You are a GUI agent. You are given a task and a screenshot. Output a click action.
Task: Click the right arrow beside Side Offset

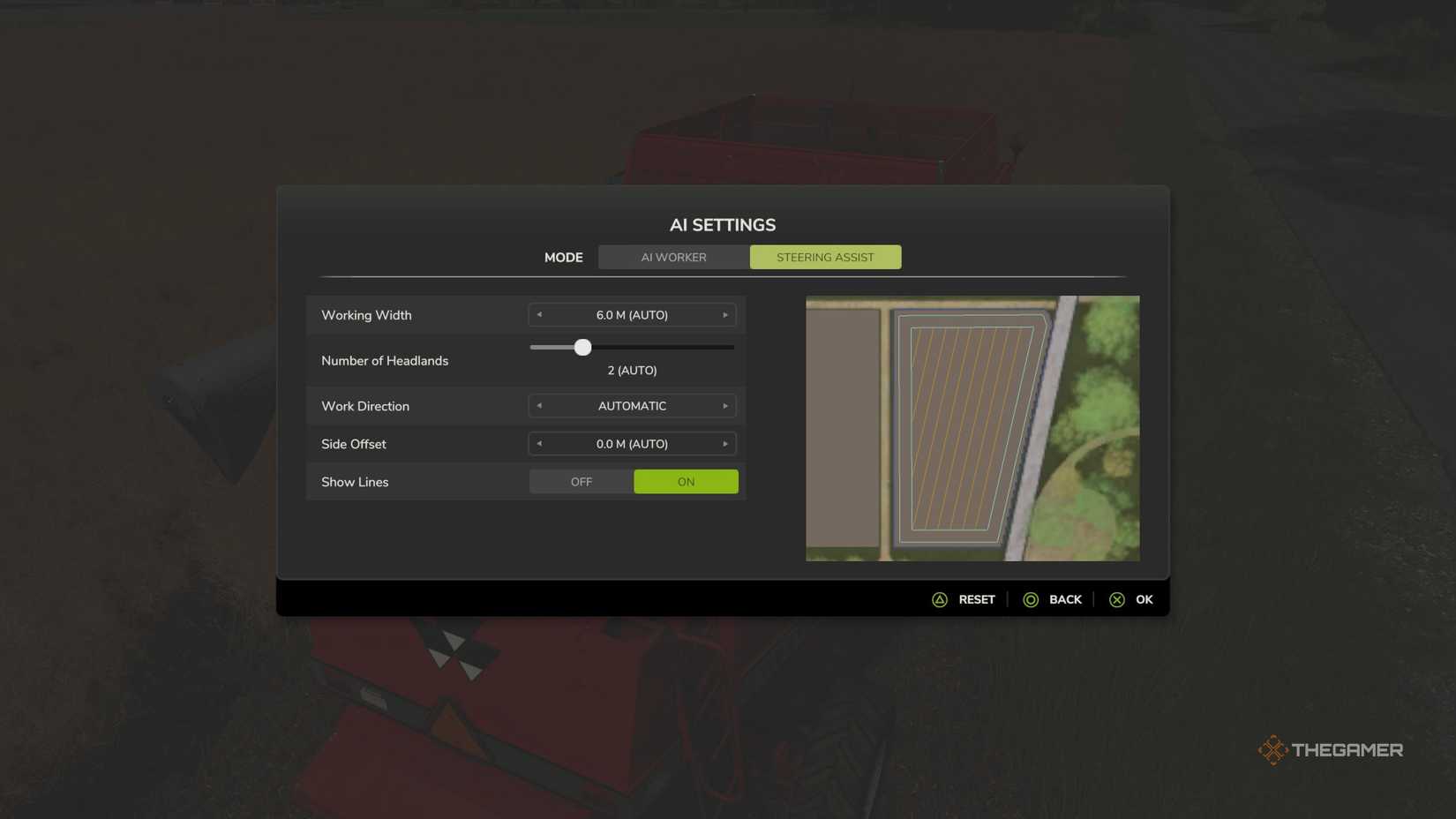pos(726,444)
